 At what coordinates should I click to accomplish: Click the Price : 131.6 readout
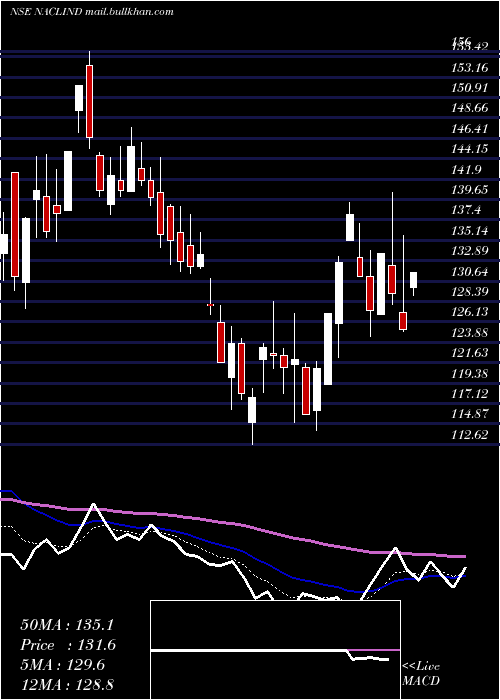(x=68, y=645)
